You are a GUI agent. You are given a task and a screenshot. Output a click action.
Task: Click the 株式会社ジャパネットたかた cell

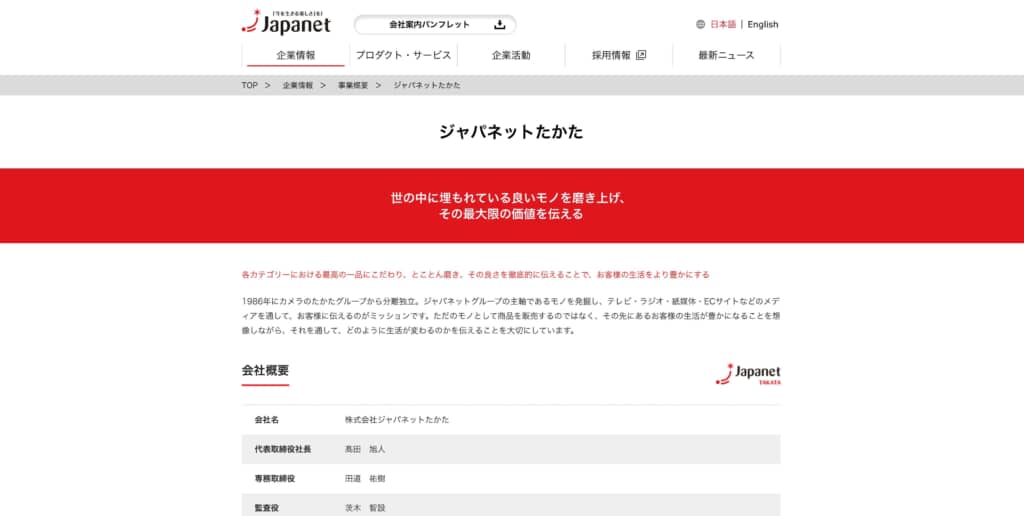pyautogui.click(x=397, y=420)
